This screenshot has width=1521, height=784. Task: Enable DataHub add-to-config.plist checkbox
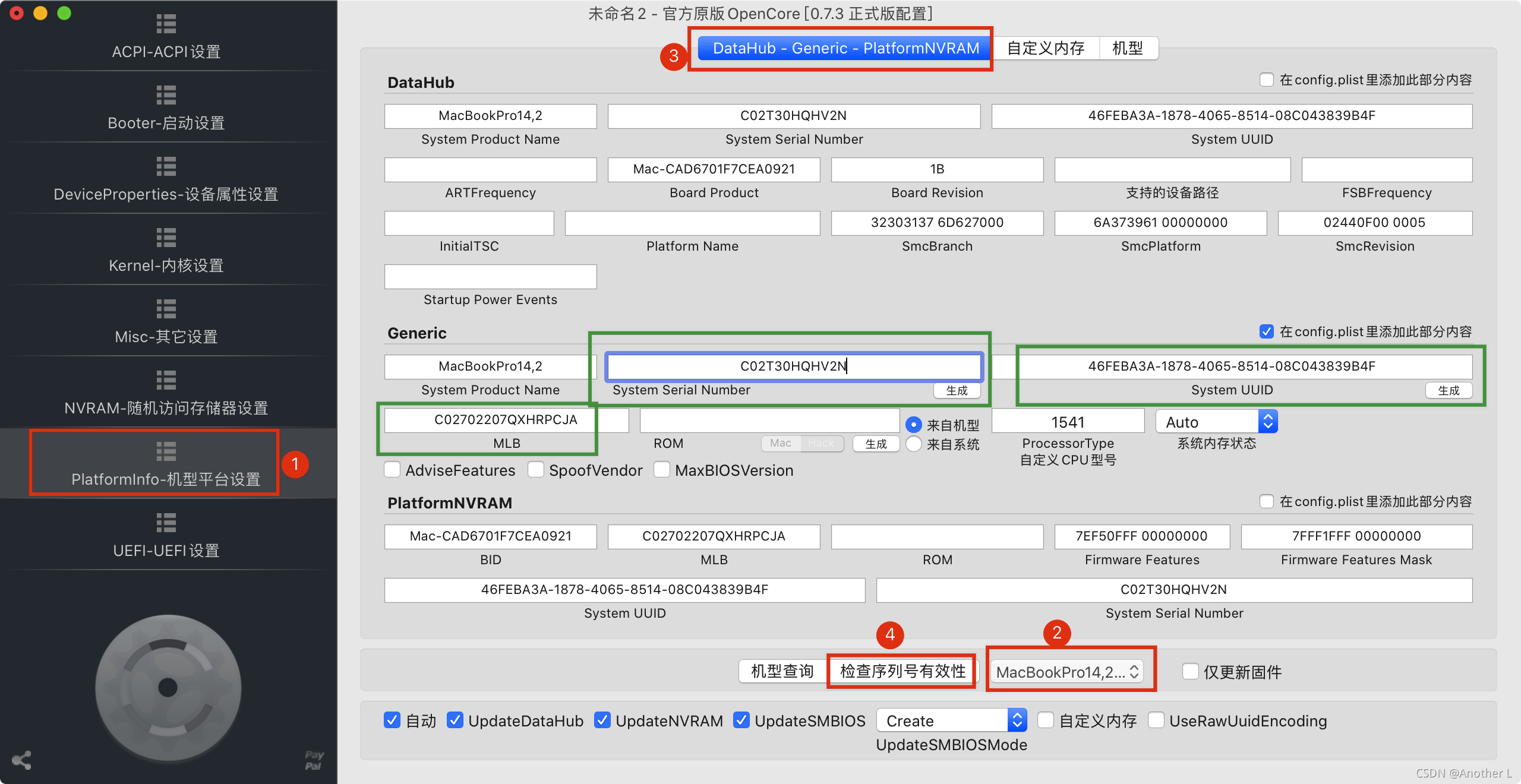(1267, 80)
